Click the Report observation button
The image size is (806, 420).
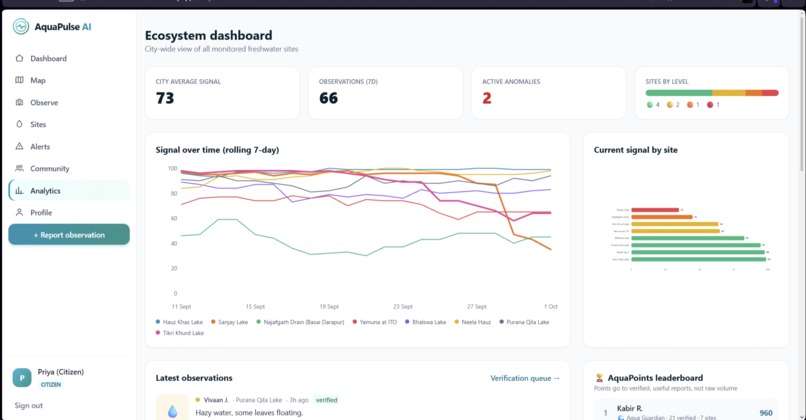tap(69, 234)
